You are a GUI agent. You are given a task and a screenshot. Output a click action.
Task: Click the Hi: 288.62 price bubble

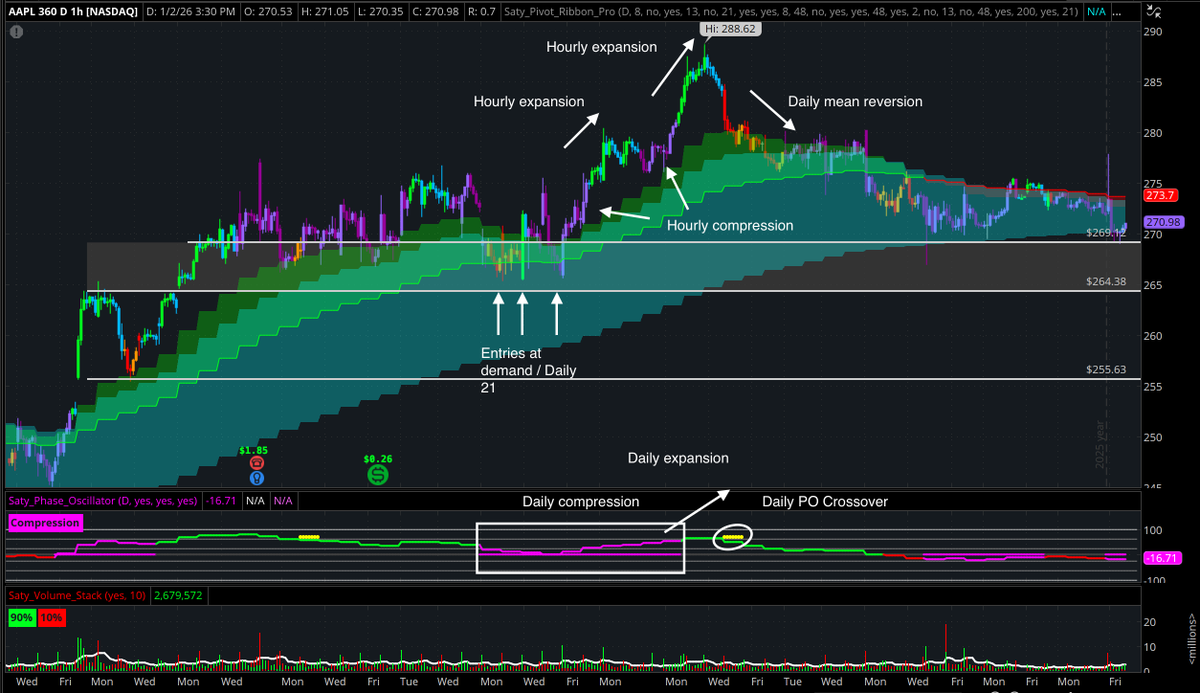point(730,30)
